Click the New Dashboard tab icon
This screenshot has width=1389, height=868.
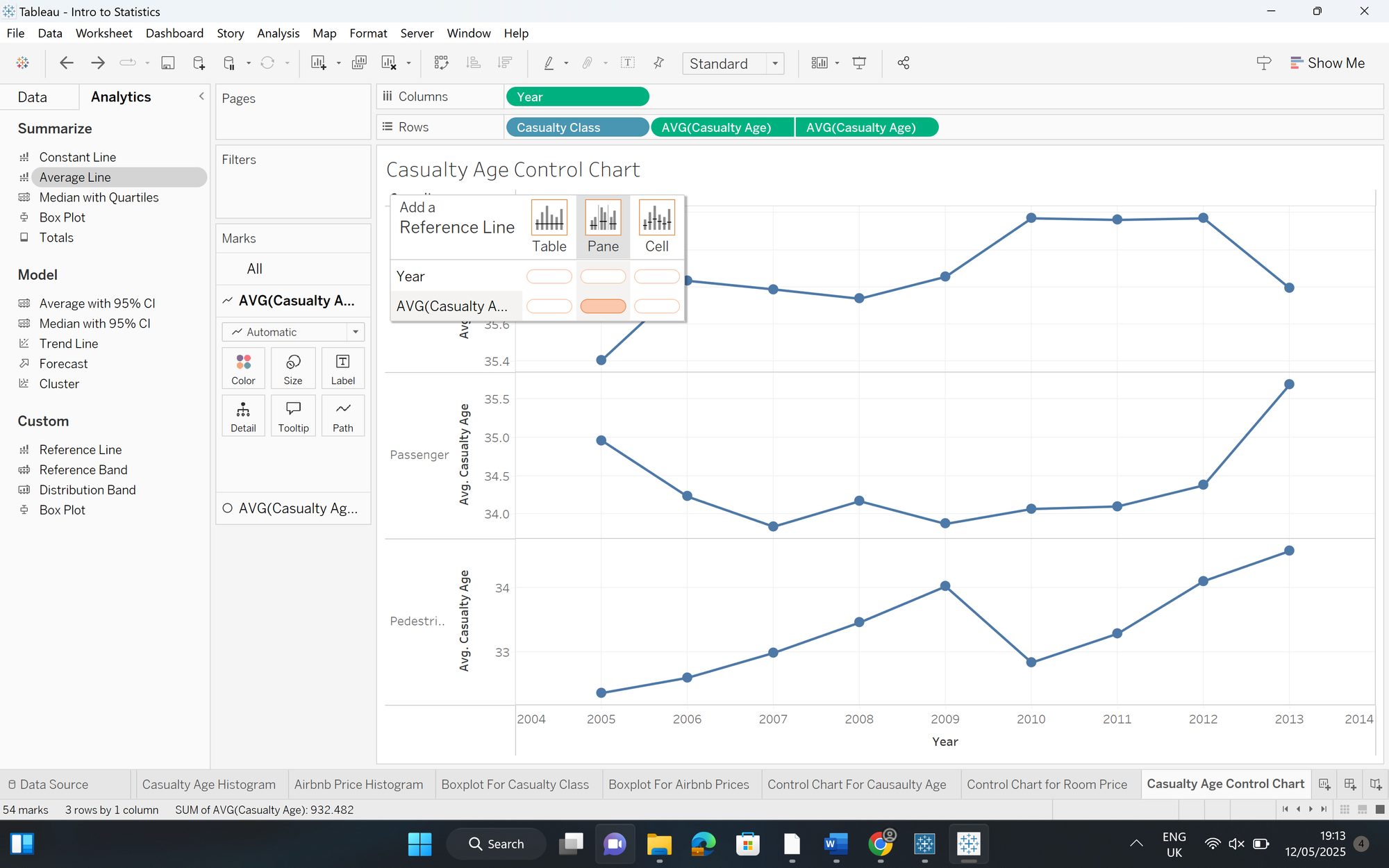(1350, 784)
